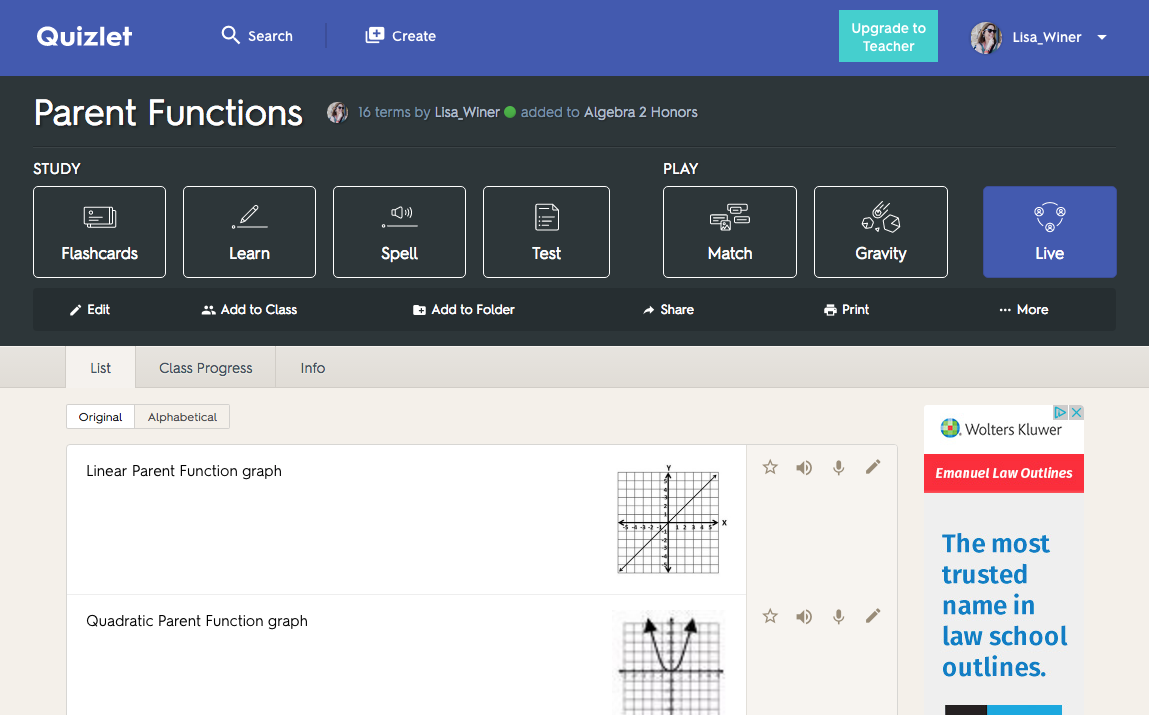
Task: Open the Info tab
Action: [x=313, y=368]
